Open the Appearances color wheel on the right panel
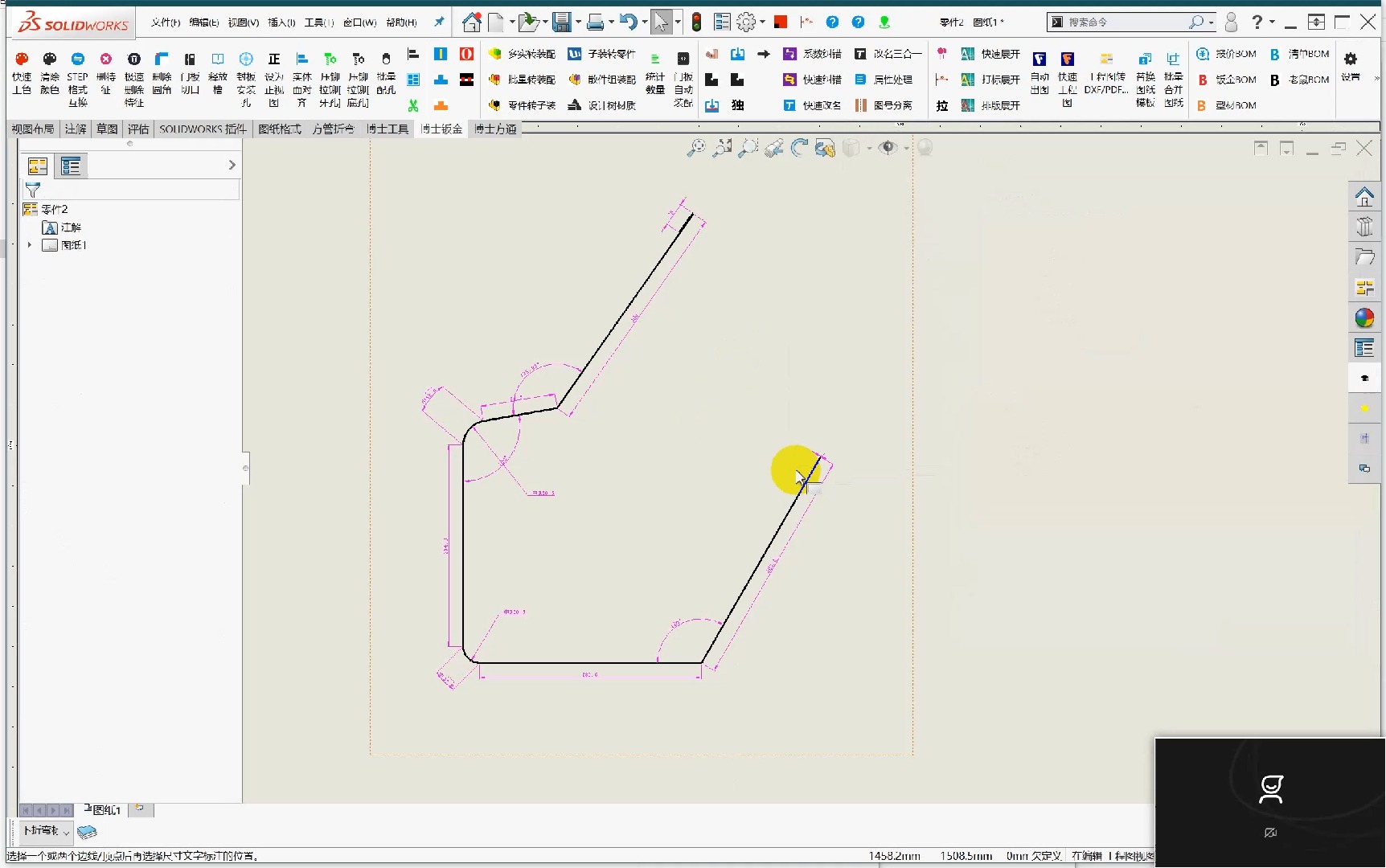This screenshot has width=1386, height=868. tap(1364, 318)
